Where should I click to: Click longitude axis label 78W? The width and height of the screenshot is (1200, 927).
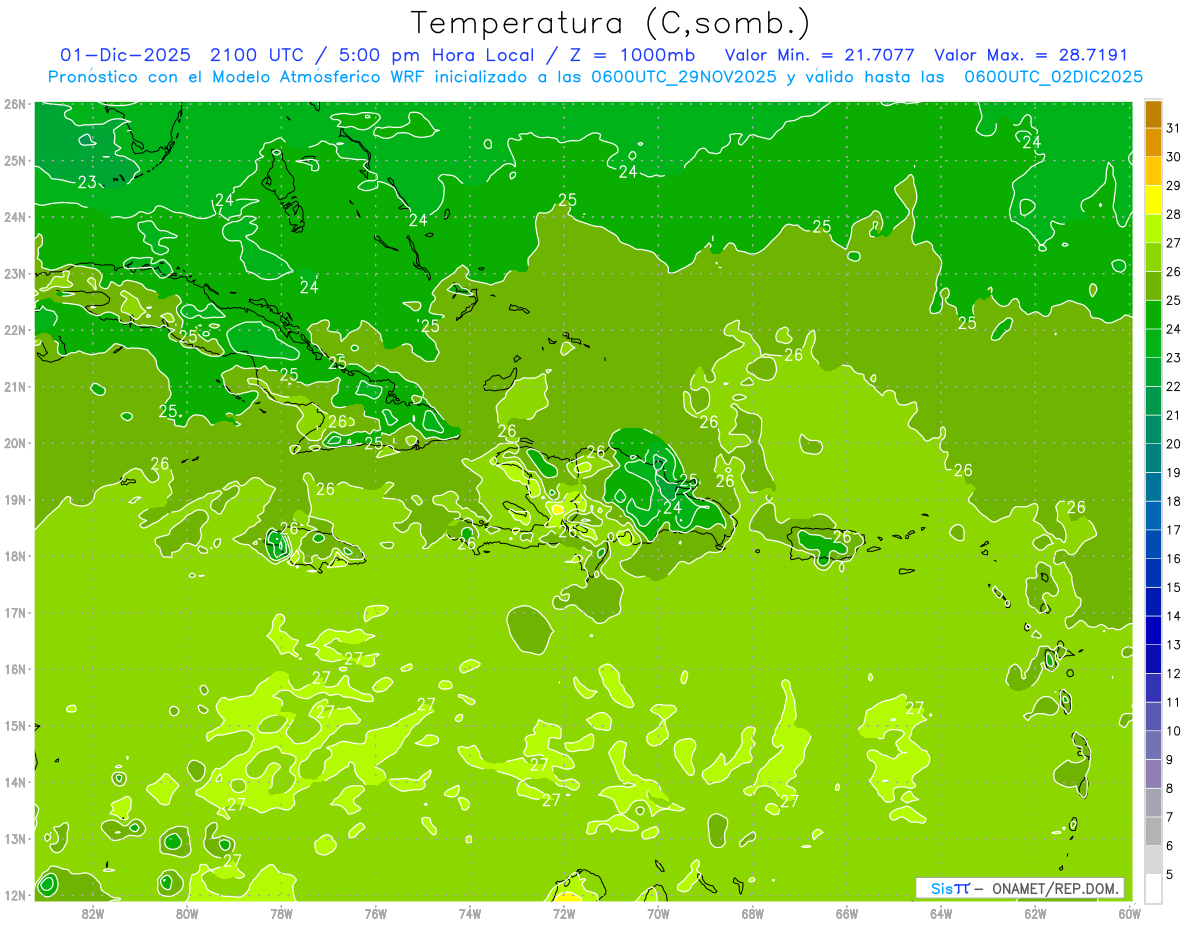coord(281,914)
